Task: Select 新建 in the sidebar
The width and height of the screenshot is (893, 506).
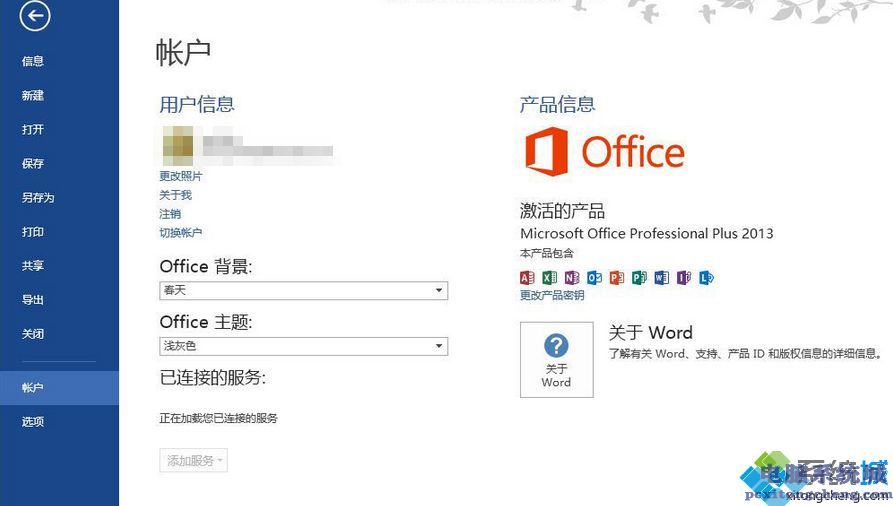Action: (33, 95)
